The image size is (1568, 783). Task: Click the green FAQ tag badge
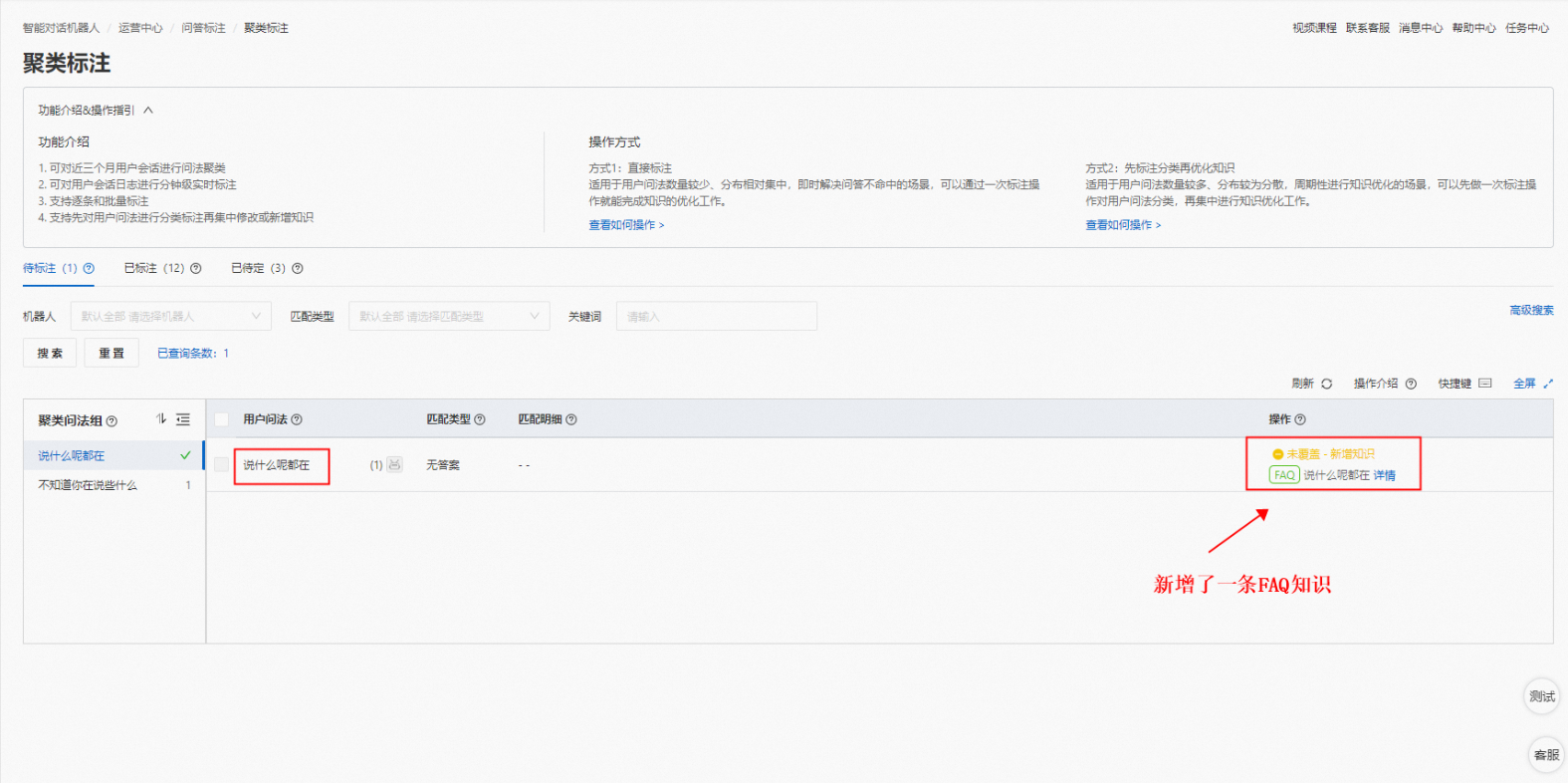pos(1284,475)
